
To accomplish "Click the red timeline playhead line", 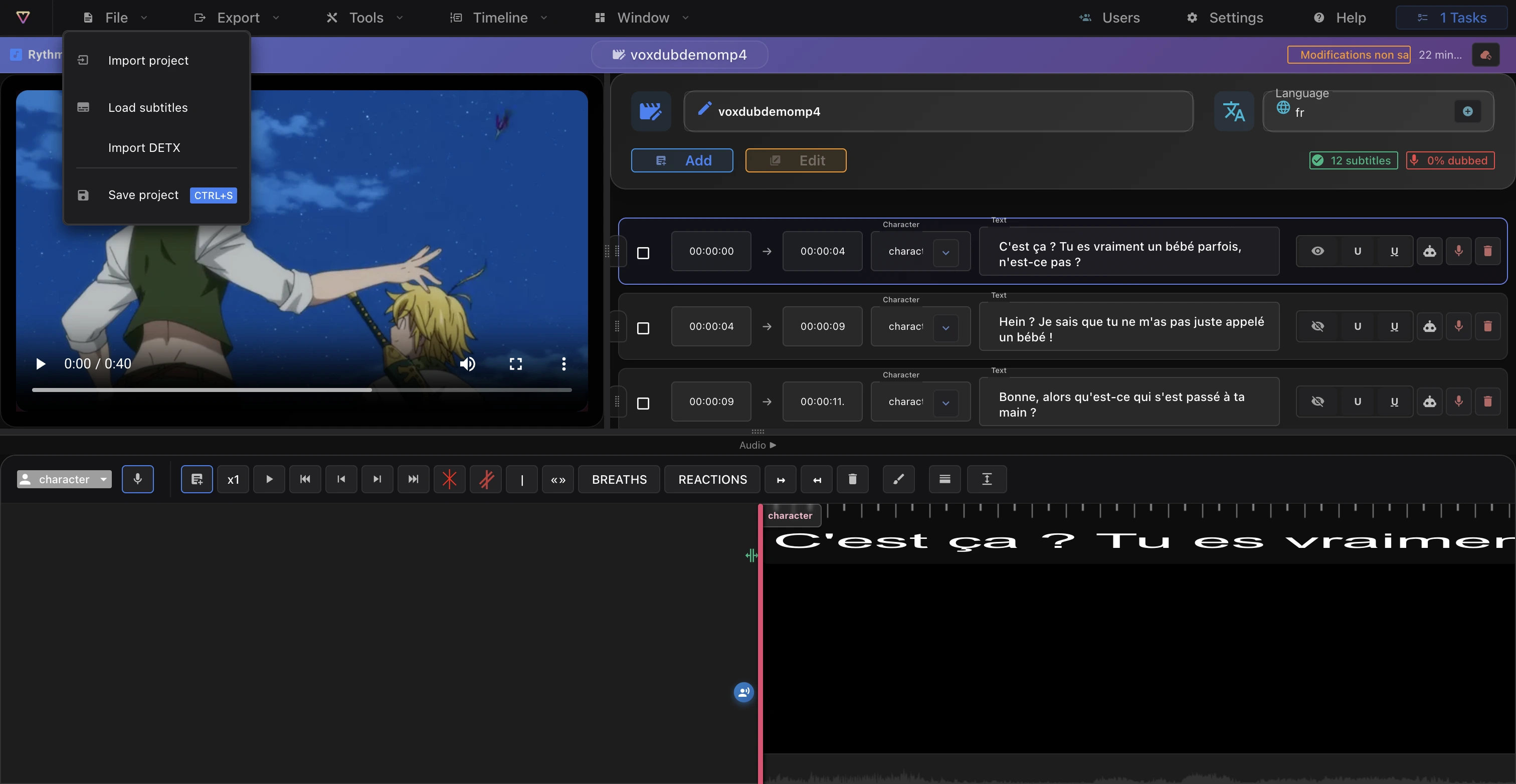I will (761, 643).
